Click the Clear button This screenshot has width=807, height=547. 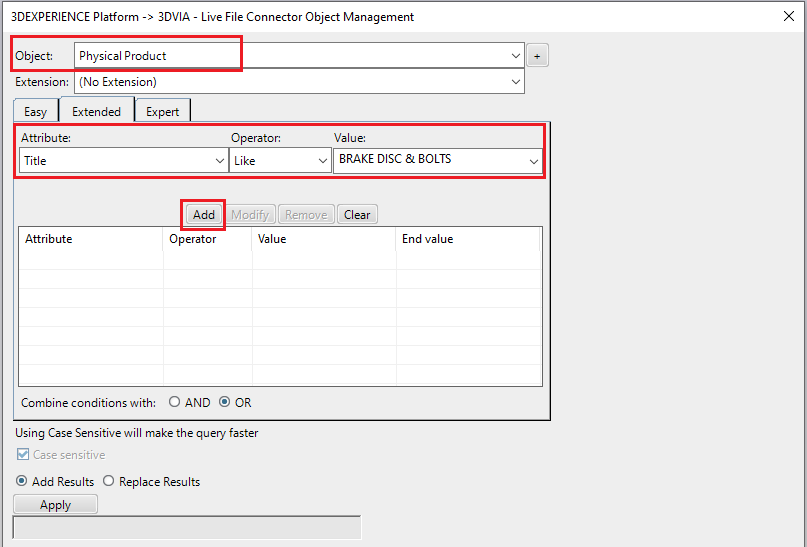[357, 215]
